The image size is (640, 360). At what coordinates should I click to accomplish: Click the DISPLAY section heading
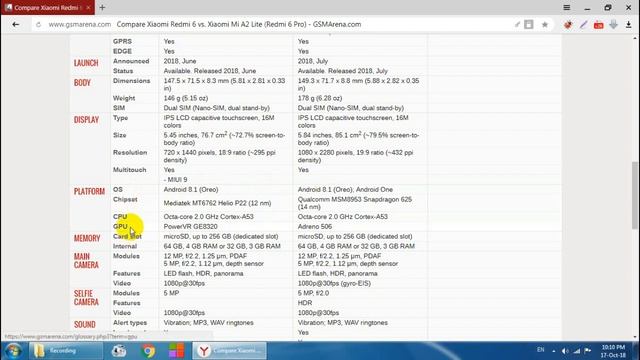tap(86, 120)
